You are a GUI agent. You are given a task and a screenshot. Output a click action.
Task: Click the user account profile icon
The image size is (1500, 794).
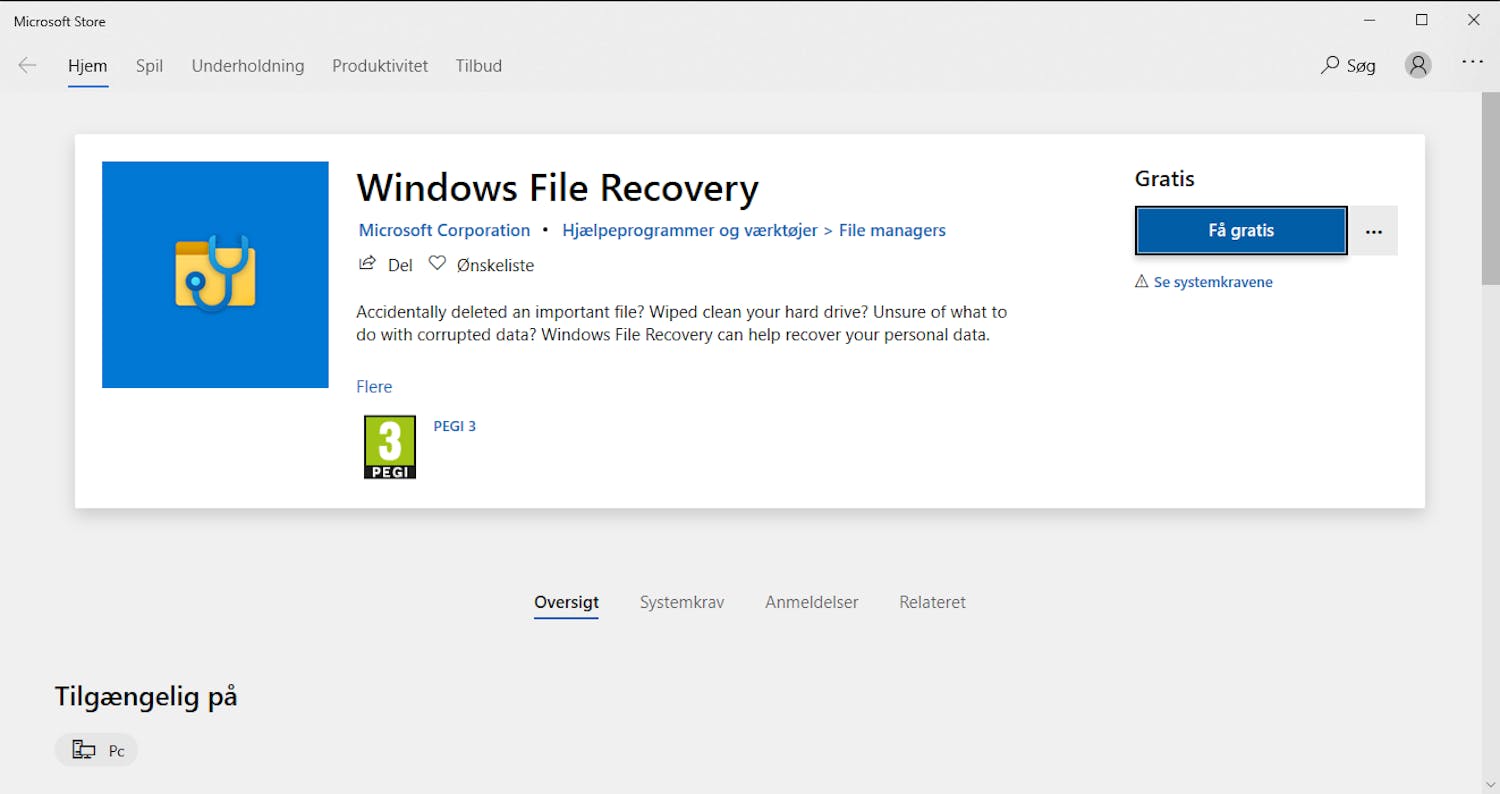(1418, 64)
